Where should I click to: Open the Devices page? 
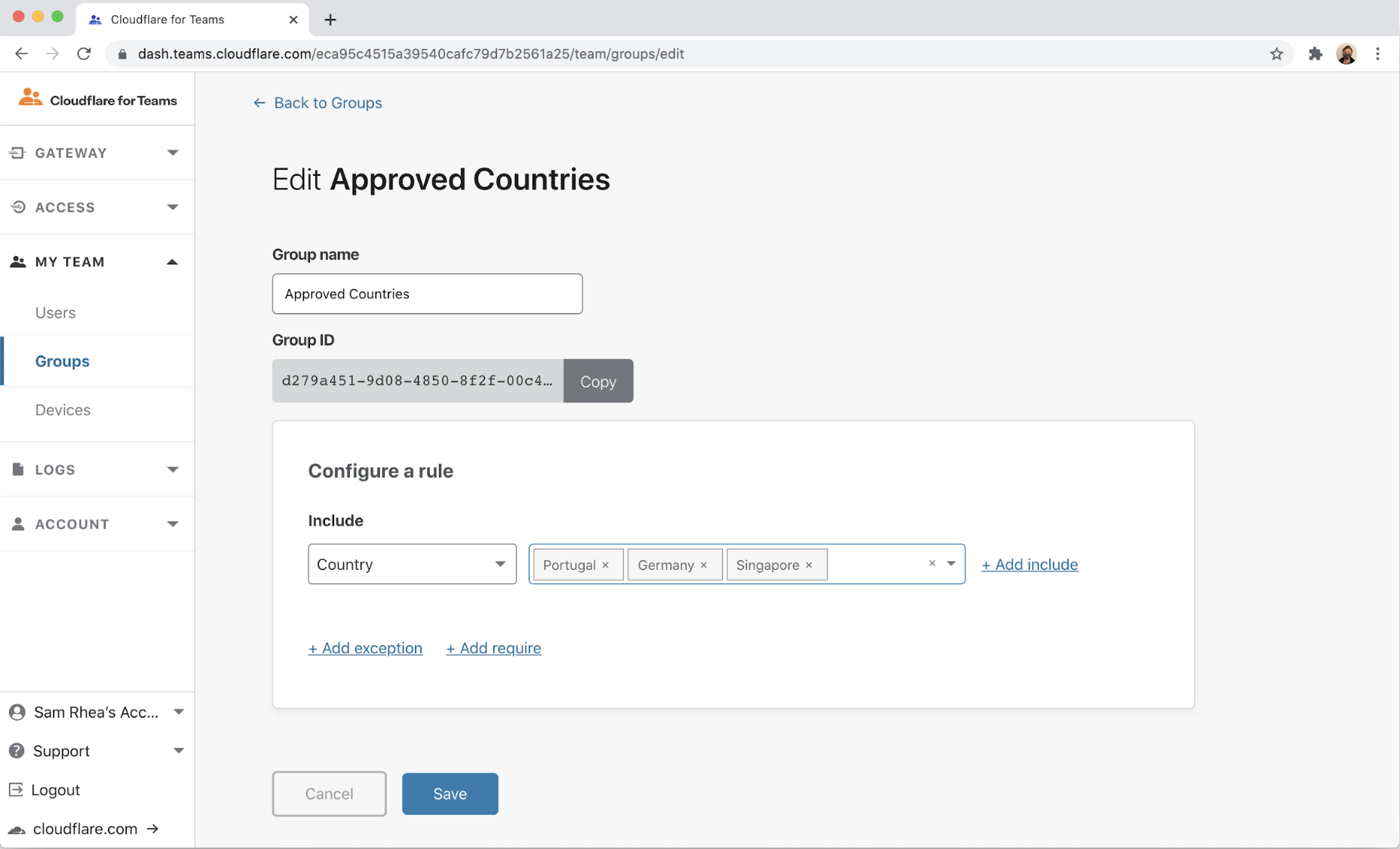pyautogui.click(x=63, y=410)
